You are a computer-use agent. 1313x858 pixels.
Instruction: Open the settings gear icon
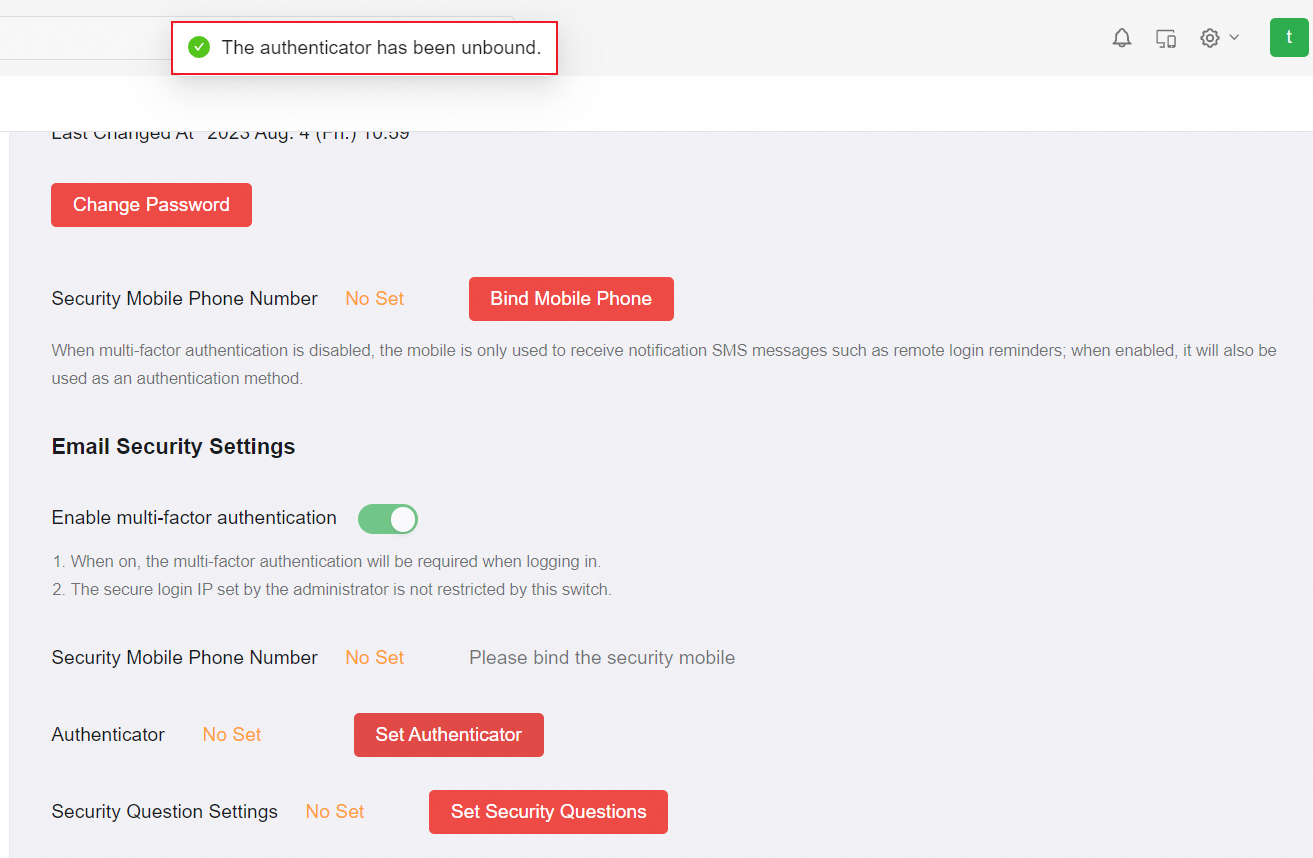click(1210, 38)
